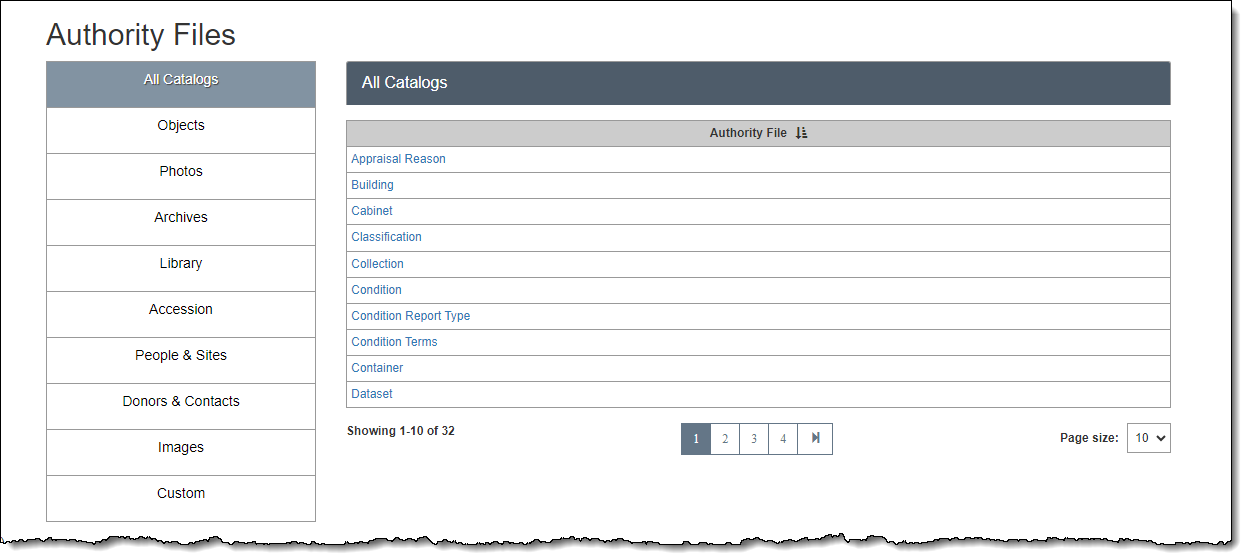
Task: Click the Classification link
Action: pos(386,237)
